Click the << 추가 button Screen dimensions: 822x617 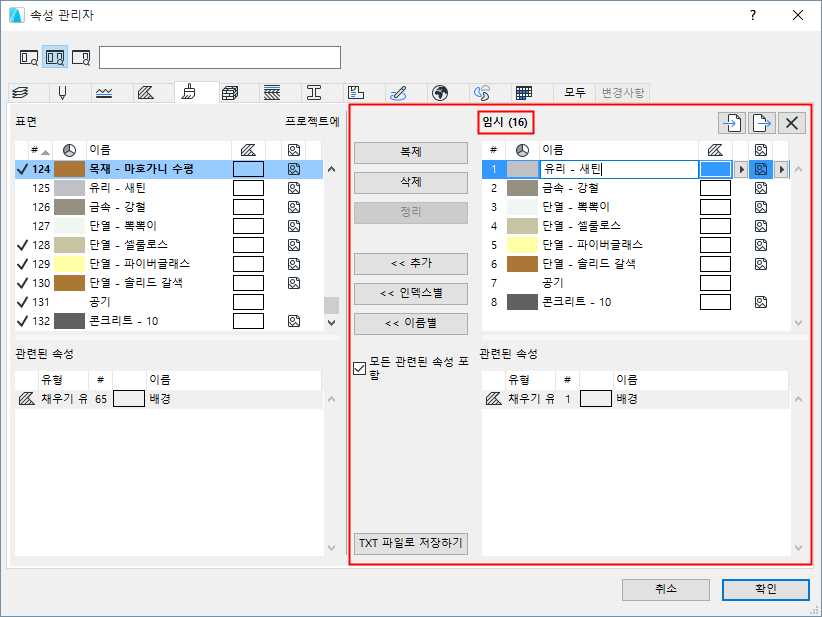(411, 264)
